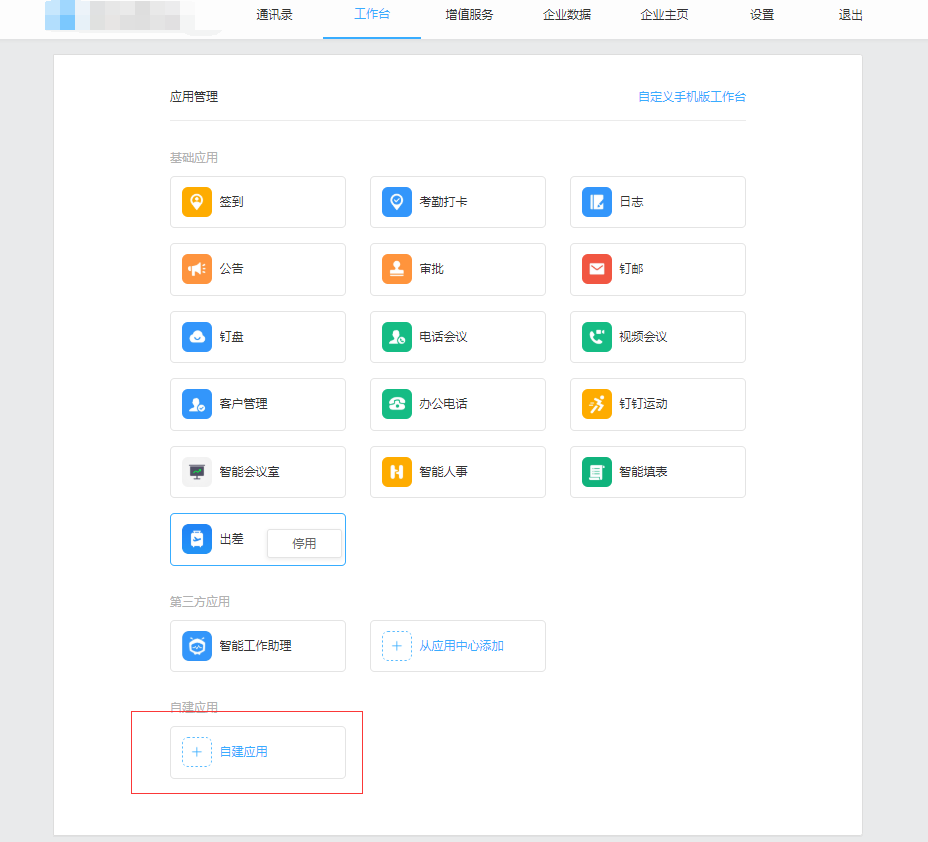Click the plus icon beside 自建应用
This screenshot has width=928, height=842.
pos(196,752)
